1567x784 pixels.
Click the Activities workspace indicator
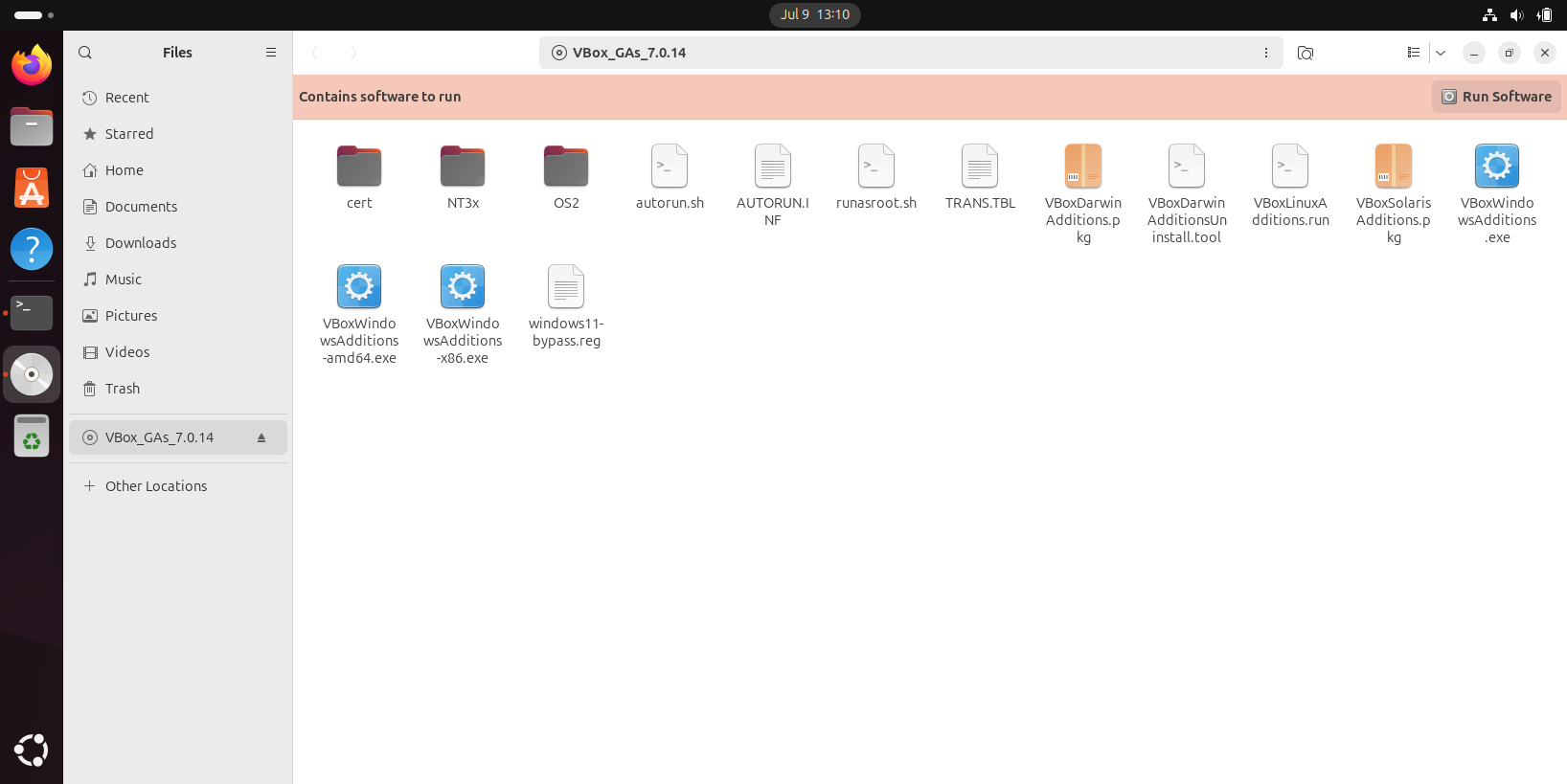click(x=34, y=14)
